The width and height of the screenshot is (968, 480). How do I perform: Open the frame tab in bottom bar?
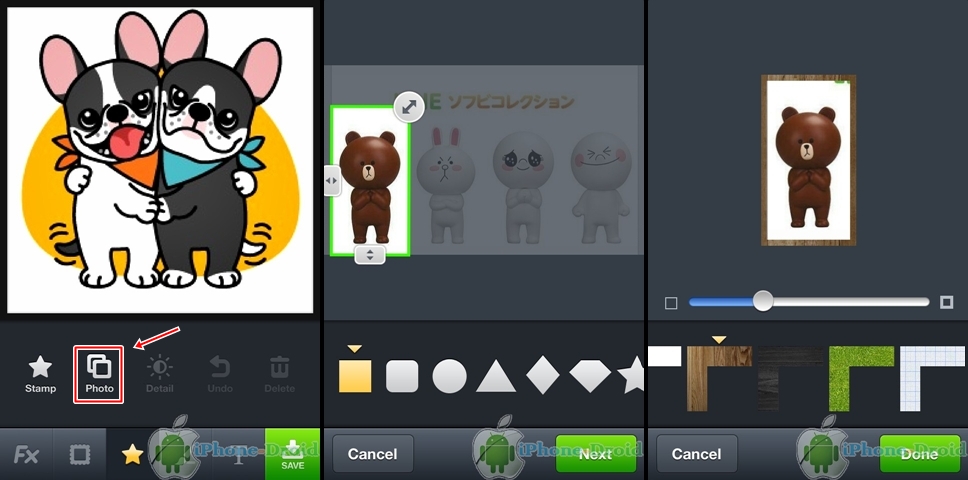point(80,455)
